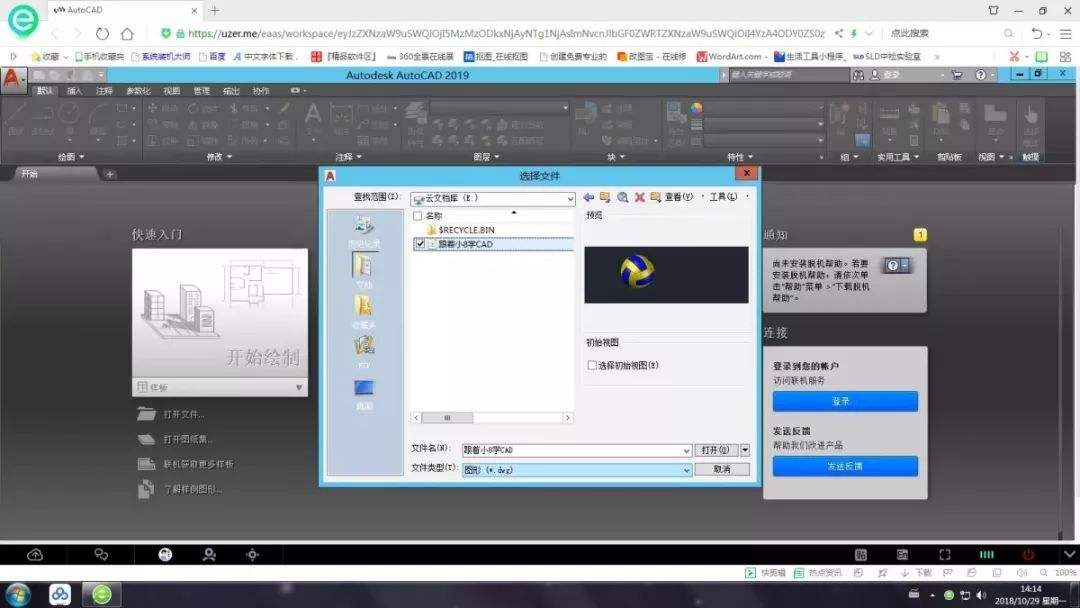The height and width of the screenshot is (608, 1080).
Task: Click the Back arrow in the file dialog
Action: coord(589,196)
